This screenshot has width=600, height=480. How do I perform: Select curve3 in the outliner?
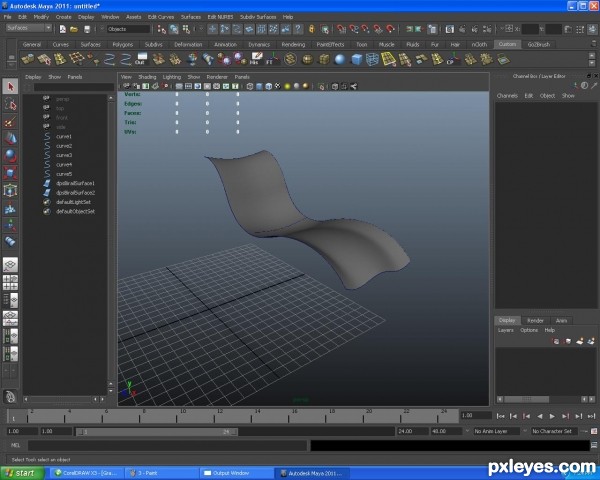coord(64,155)
